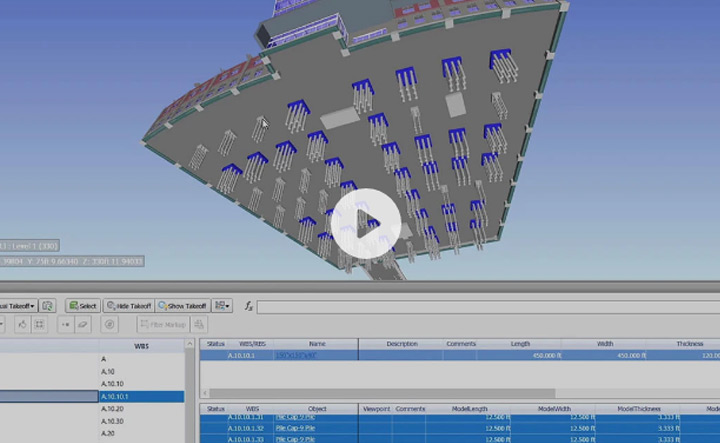The image size is (720, 443).
Task: Click the Viewpoint column header
Action: pyautogui.click(x=376, y=409)
